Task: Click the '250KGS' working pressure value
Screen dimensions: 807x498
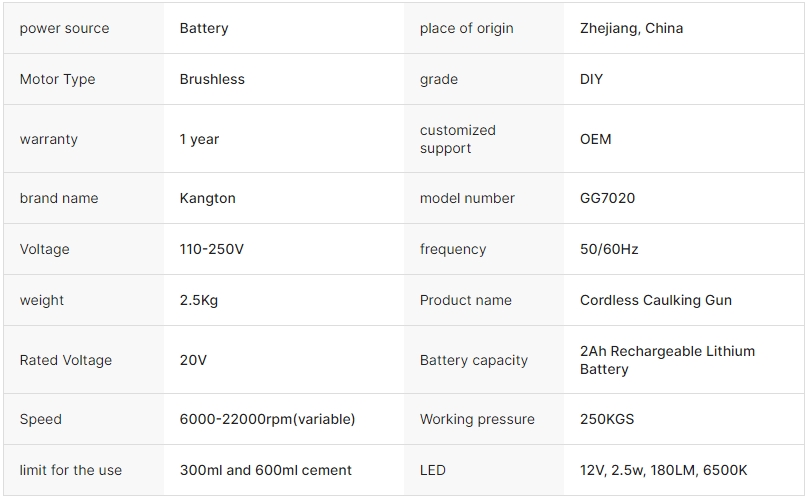Action: click(x=606, y=419)
